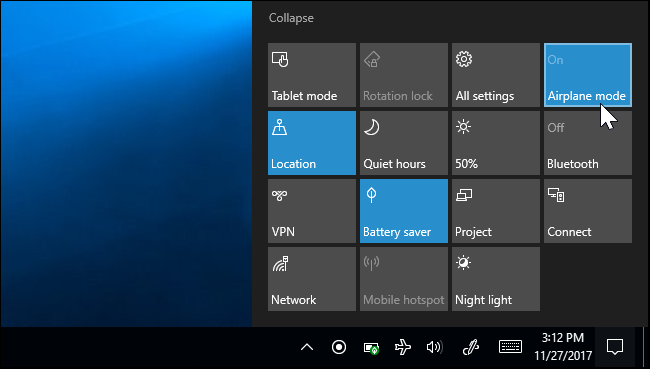Turn off Battery saver tile
650x369 pixels.
404,211
